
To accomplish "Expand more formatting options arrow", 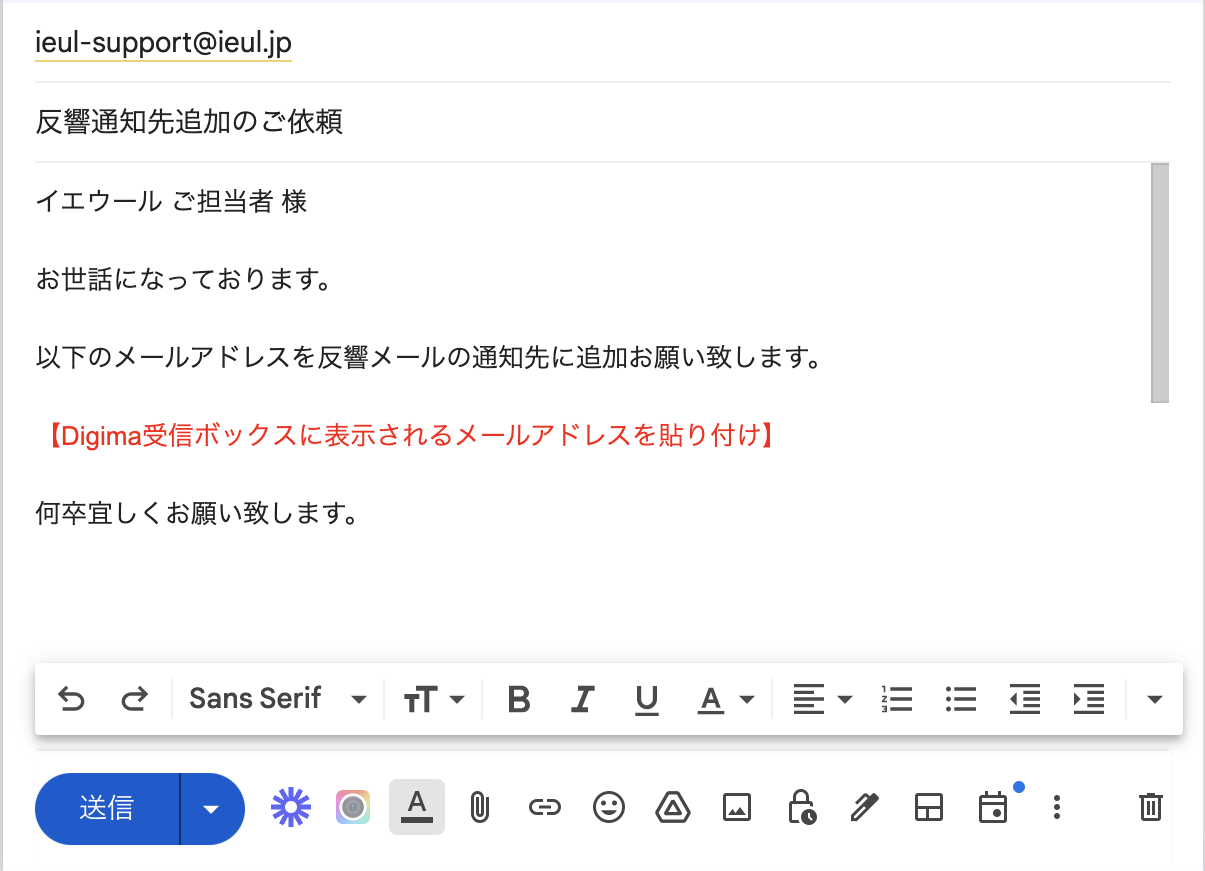I will [x=1155, y=699].
